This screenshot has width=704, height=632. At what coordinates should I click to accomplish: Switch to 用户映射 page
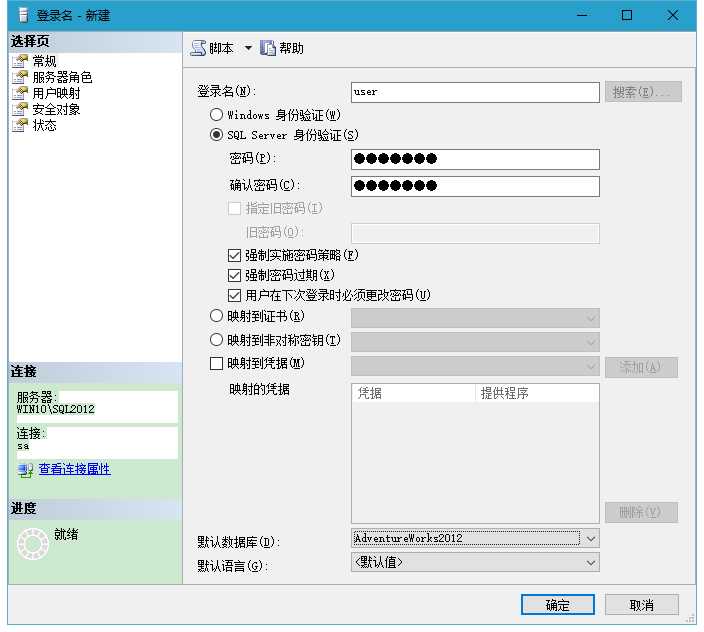coord(57,93)
